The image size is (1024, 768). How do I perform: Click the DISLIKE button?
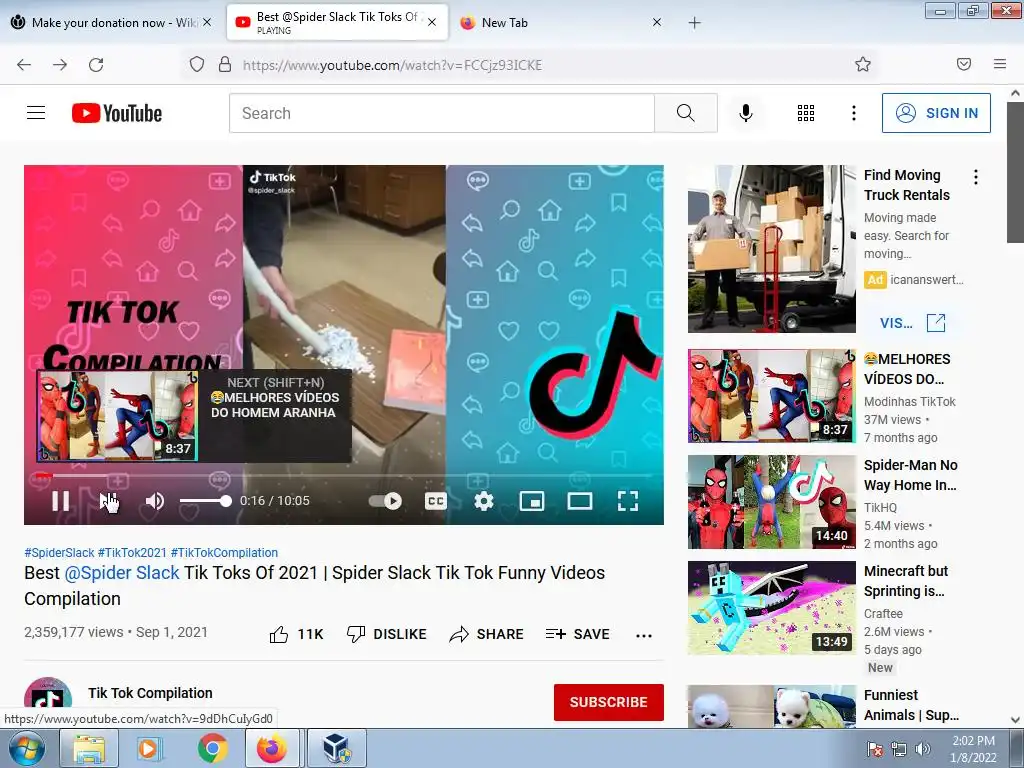point(387,634)
